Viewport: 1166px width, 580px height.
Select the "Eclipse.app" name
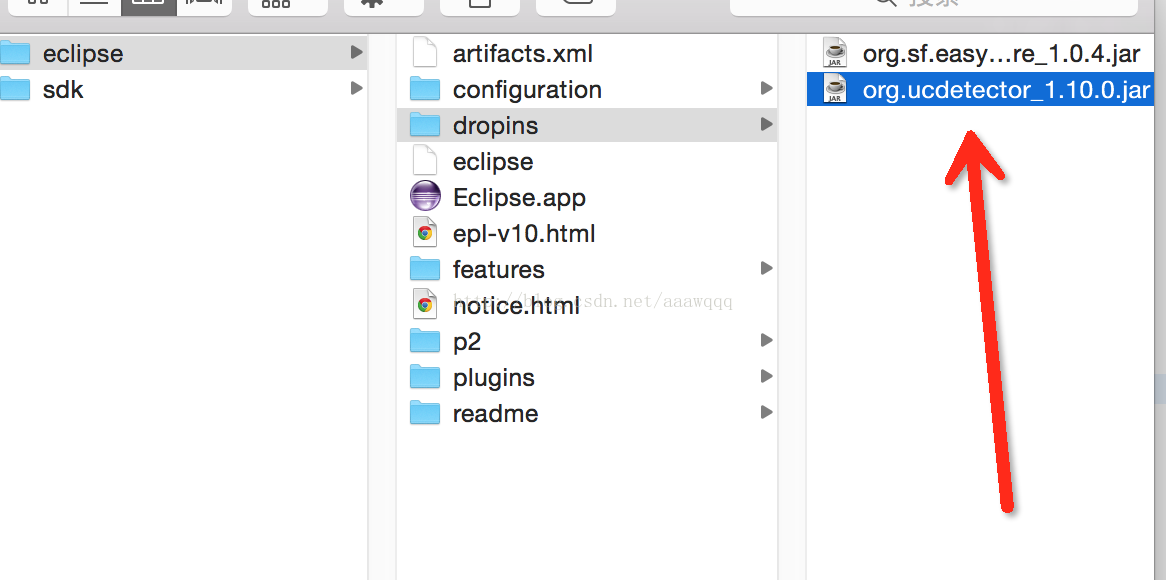coord(519,198)
